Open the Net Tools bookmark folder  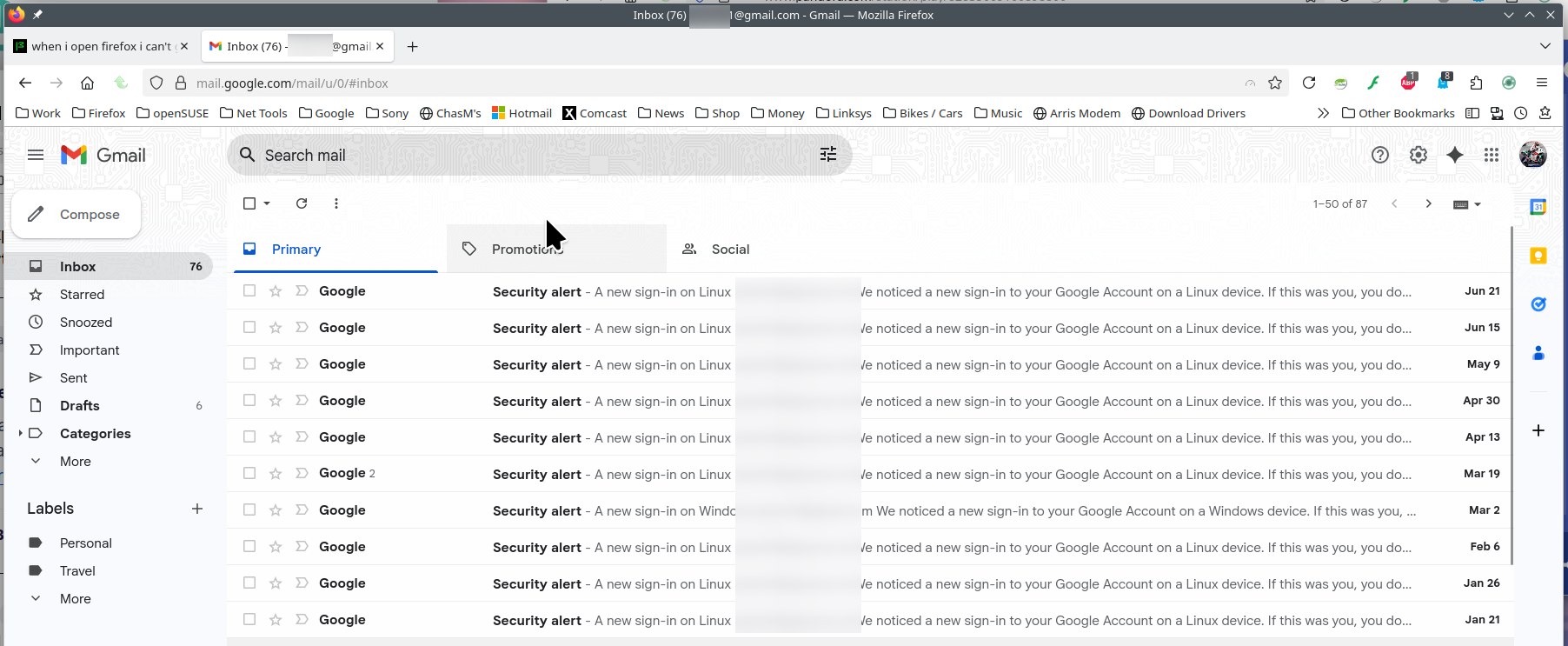pyautogui.click(x=254, y=113)
